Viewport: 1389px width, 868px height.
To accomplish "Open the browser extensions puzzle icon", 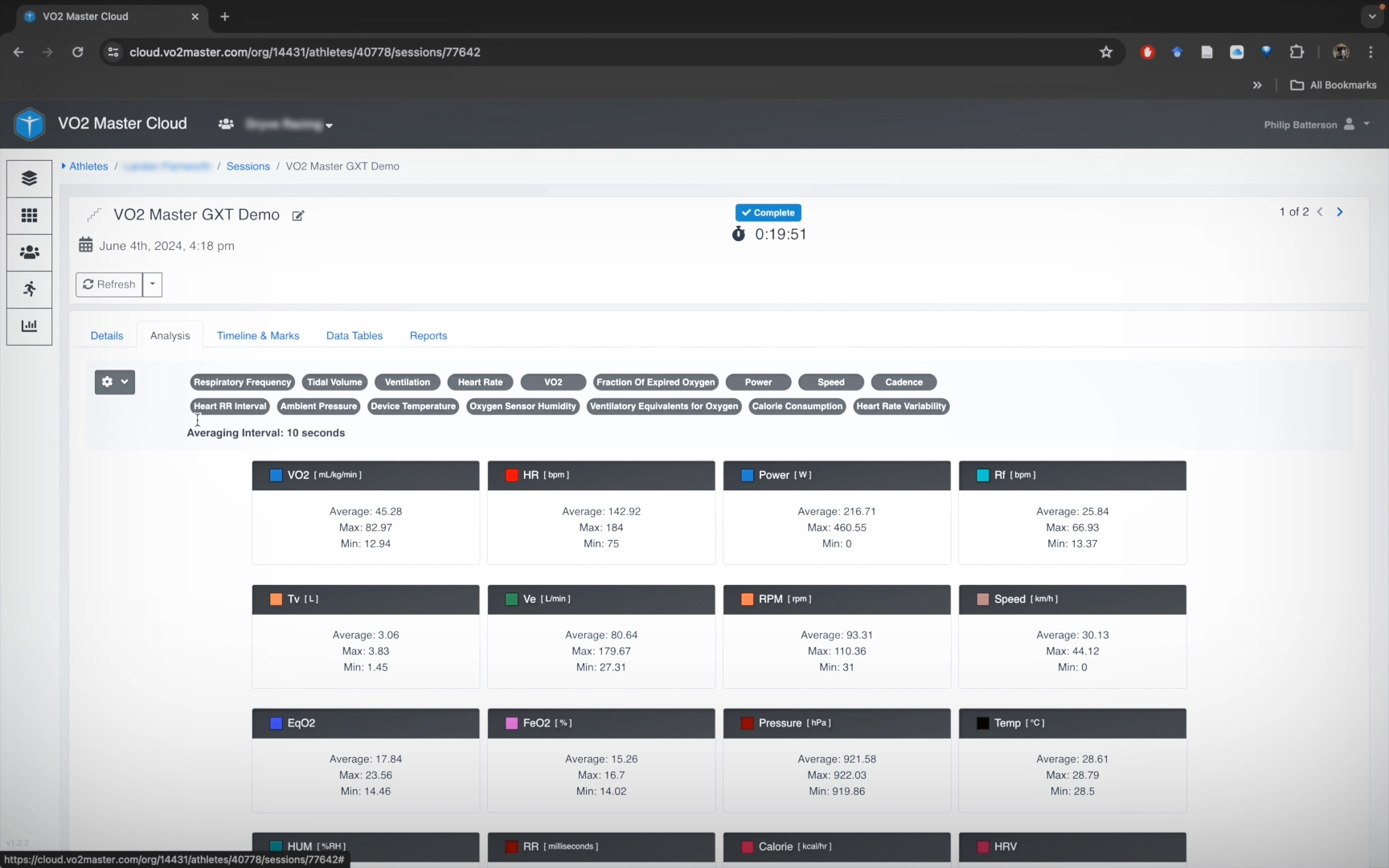I will point(1297,52).
